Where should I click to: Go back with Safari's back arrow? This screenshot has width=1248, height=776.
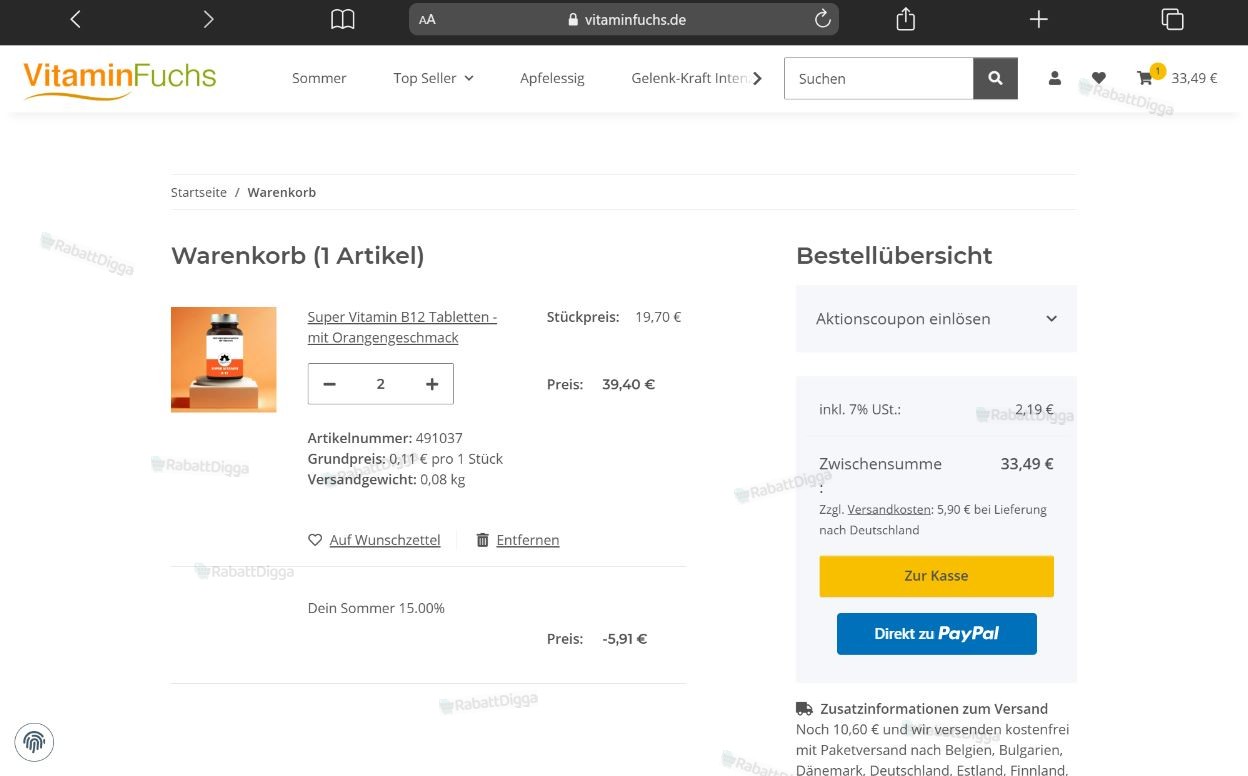tap(75, 19)
